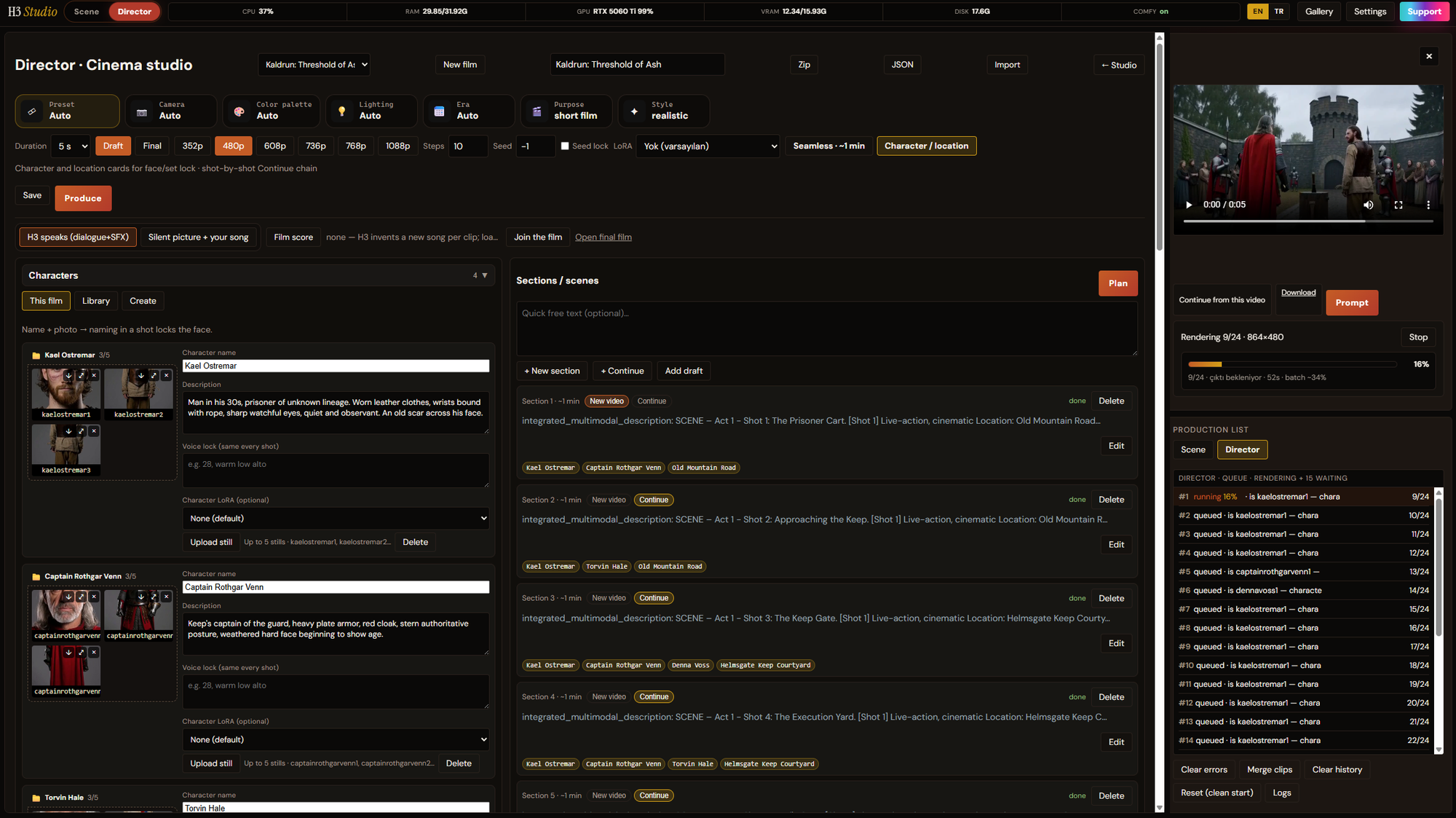Click the Produce button
Viewport: 1456px width, 818px height.
click(x=83, y=198)
